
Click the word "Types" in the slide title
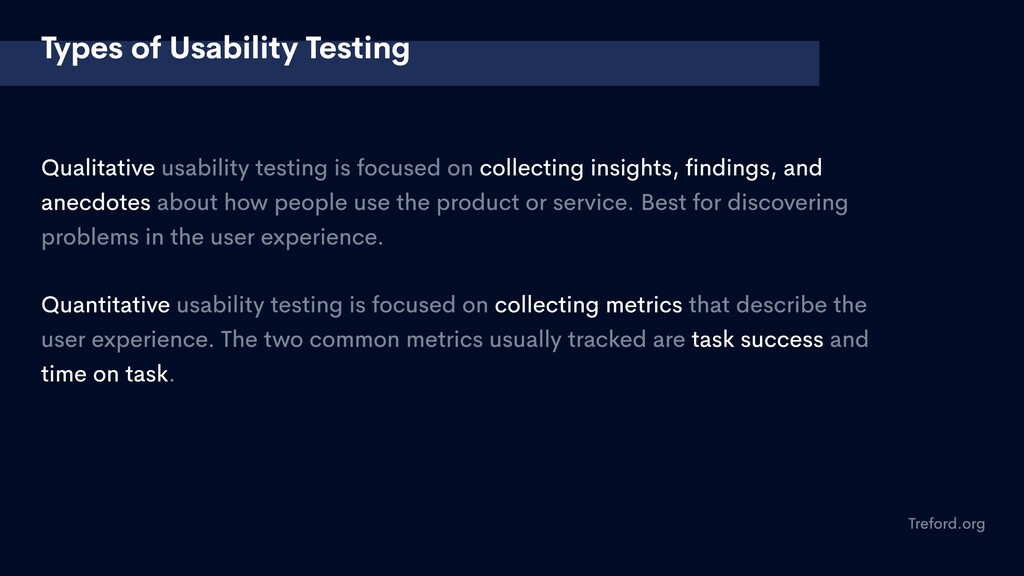pyautogui.click(x=82, y=50)
